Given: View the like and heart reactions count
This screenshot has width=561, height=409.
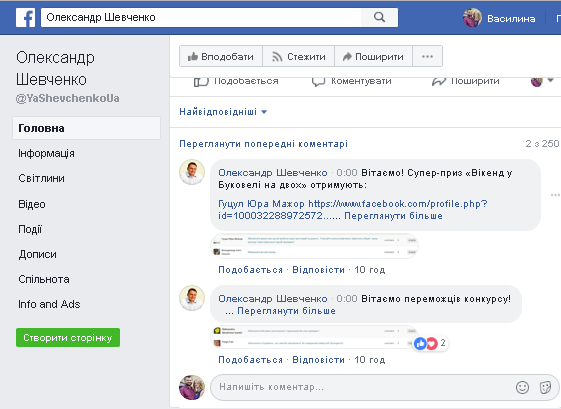Looking at the screenshot, I should [430, 344].
